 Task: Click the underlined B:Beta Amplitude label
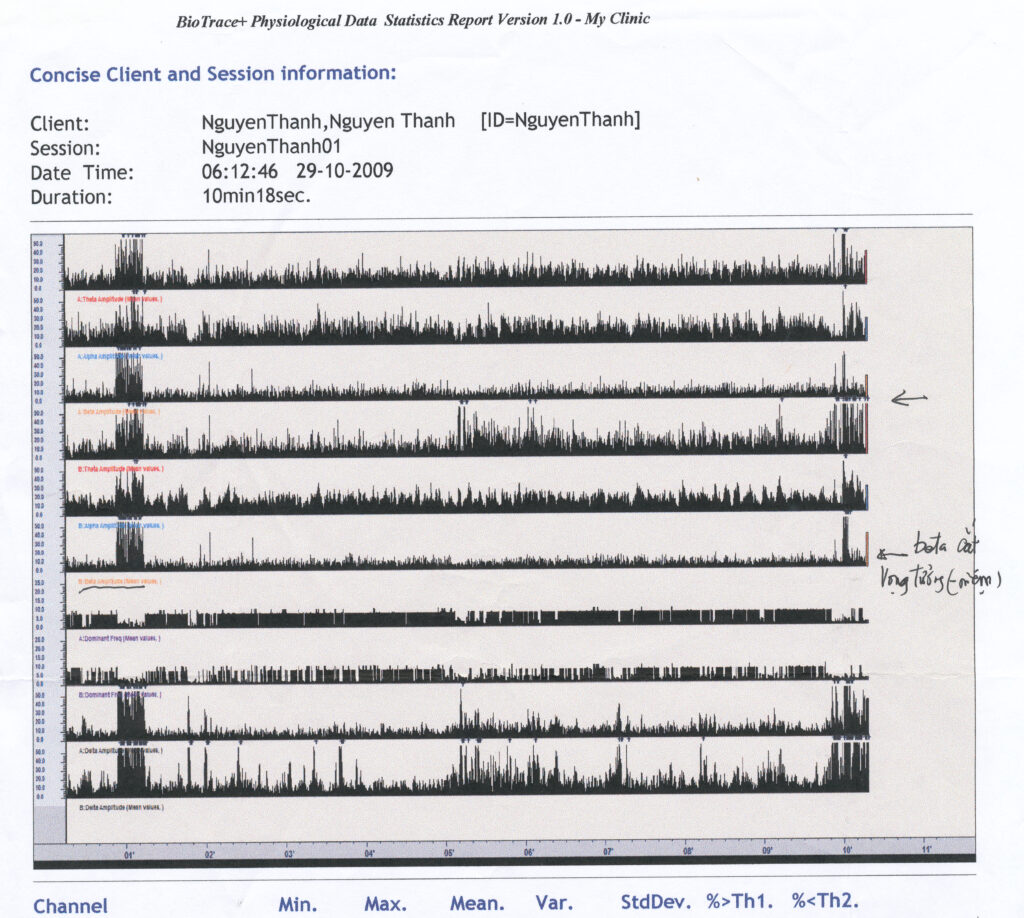click(x=119, y=581)
